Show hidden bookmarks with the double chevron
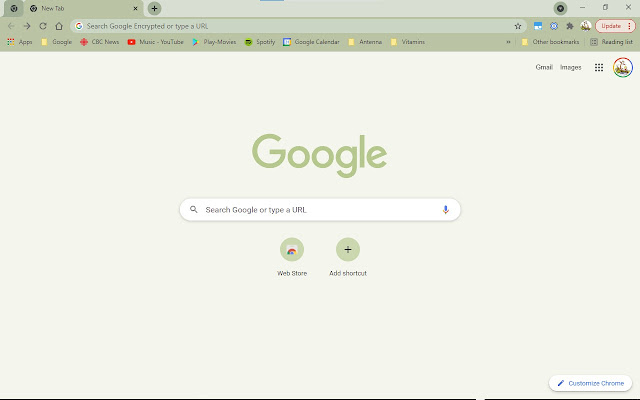The image size is (640, 400). pos(508,42)
